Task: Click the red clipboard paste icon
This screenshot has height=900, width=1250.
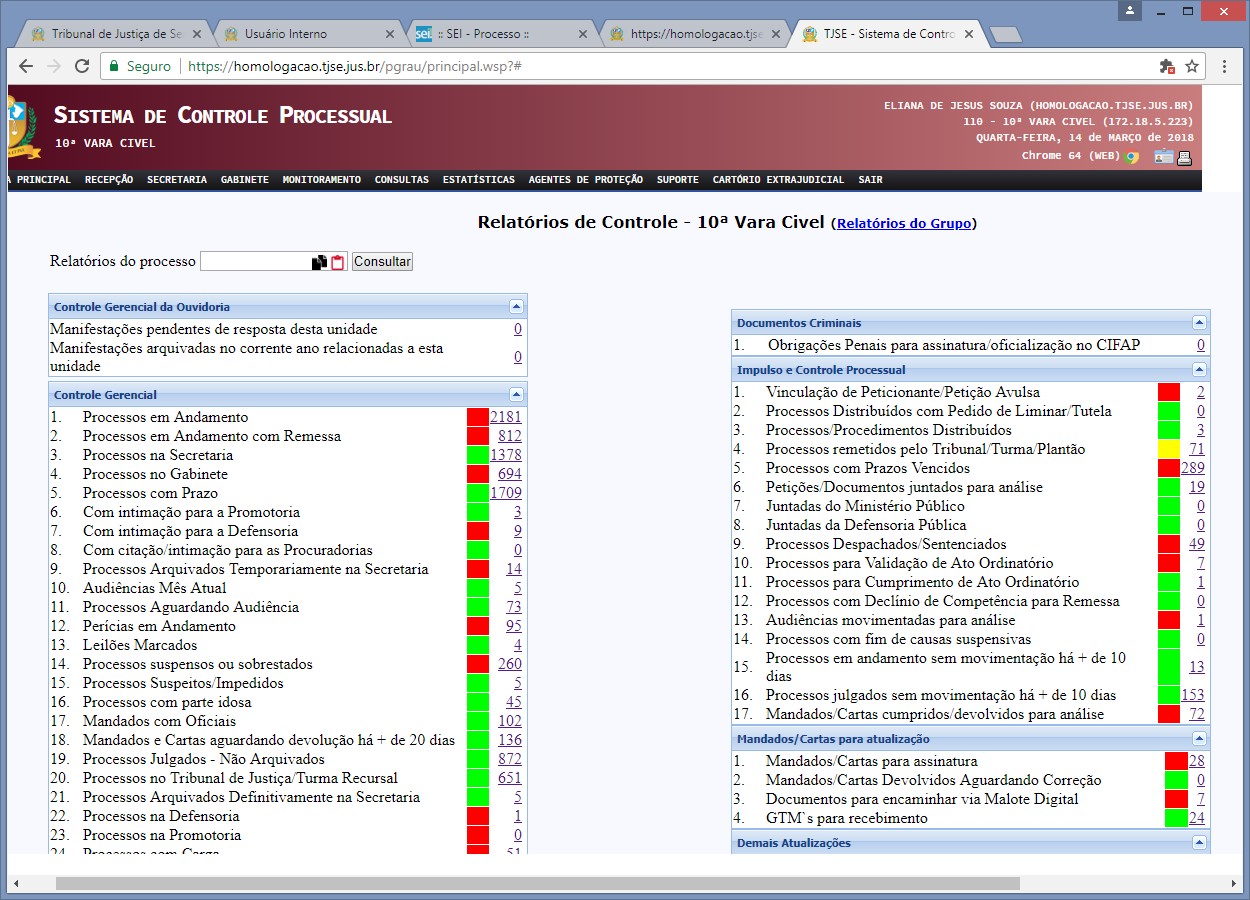Action: pyautogui.click(x=338, y=262)
